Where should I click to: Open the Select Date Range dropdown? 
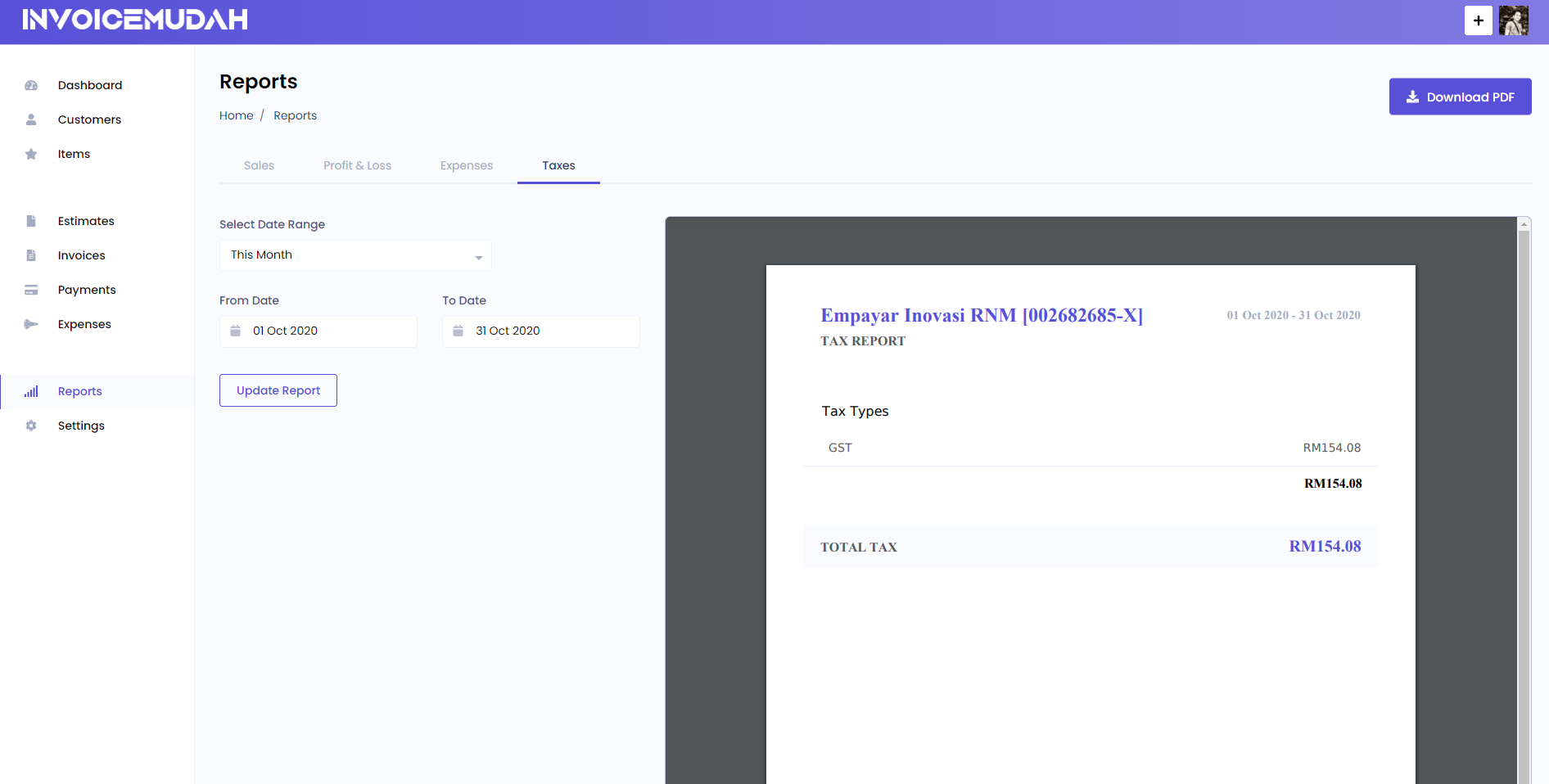355,255
